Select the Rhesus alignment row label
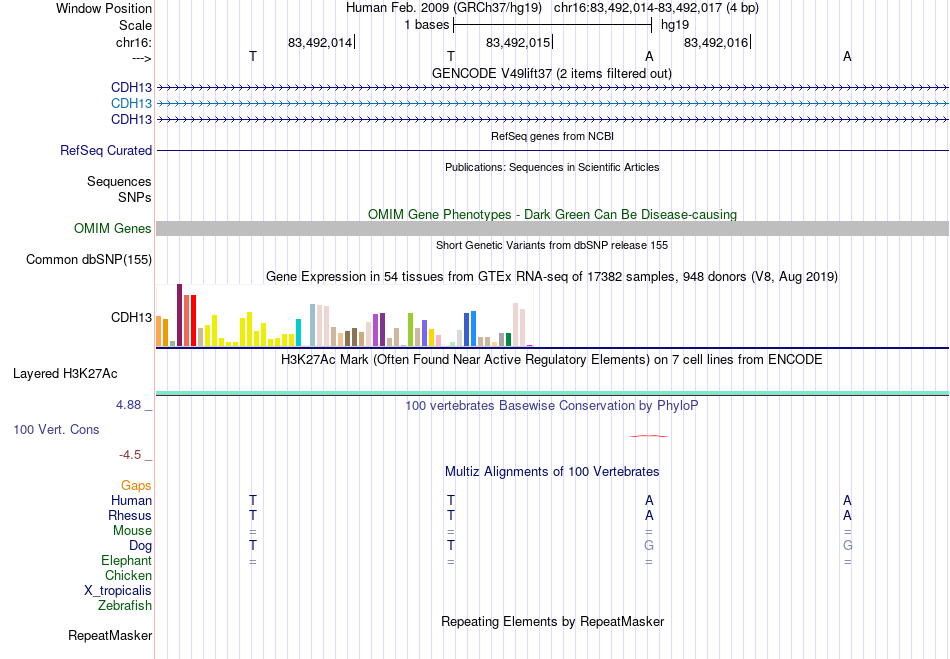Screen dimensions: 950x659 tap(130, 515)
